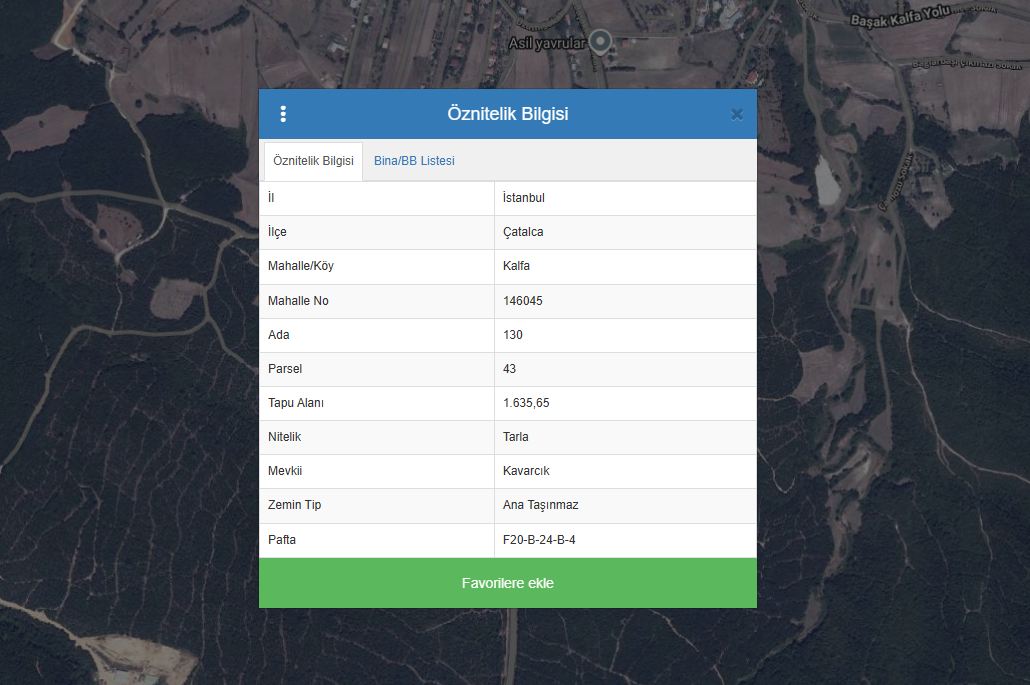This screenshot has width=1030, height=685.
Task: Click the Asil yavrular map marker icon
Action: pyautogui.click(x=600, y=41)
